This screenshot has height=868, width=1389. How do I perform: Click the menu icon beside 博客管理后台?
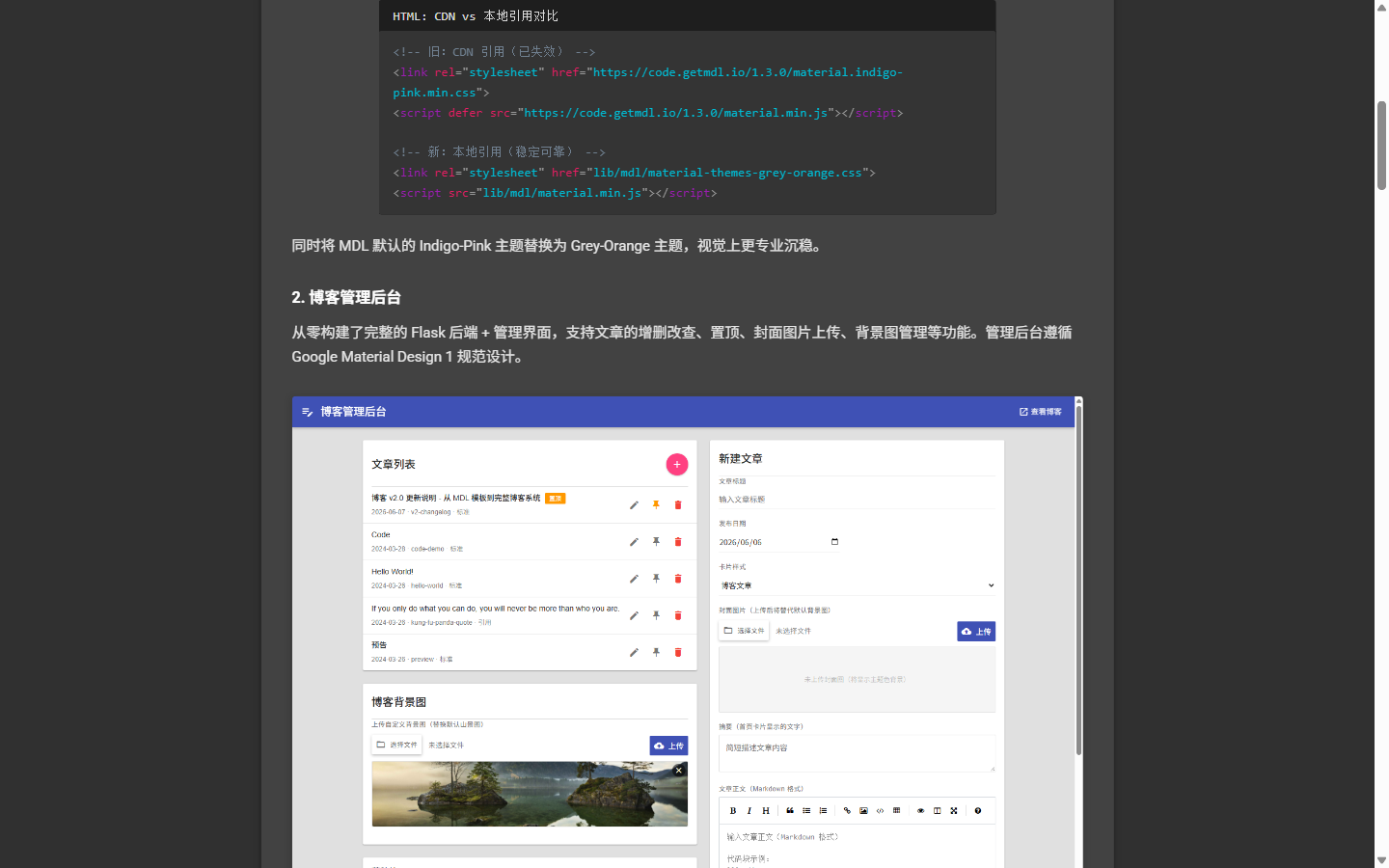tap(307, 412)
